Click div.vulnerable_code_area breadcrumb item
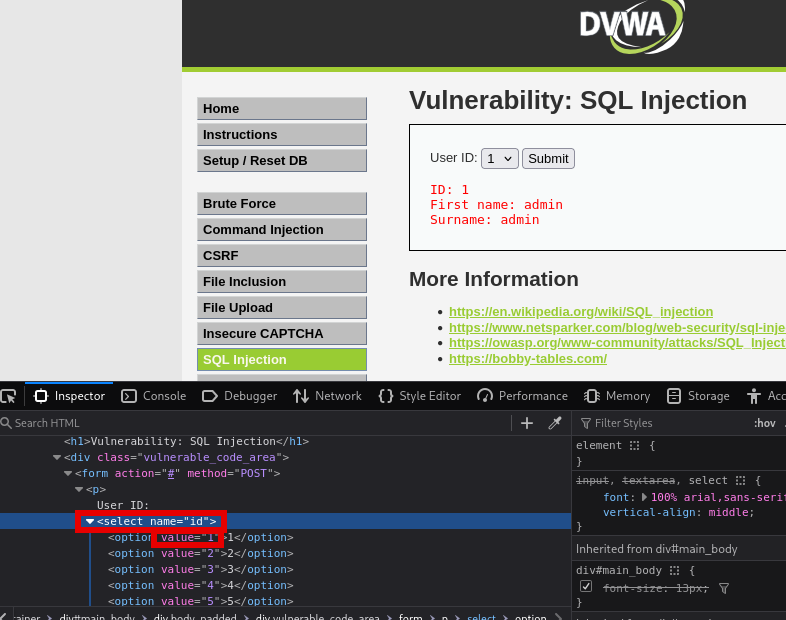Viewport: 786px width, 620px height. coord(317,616)
